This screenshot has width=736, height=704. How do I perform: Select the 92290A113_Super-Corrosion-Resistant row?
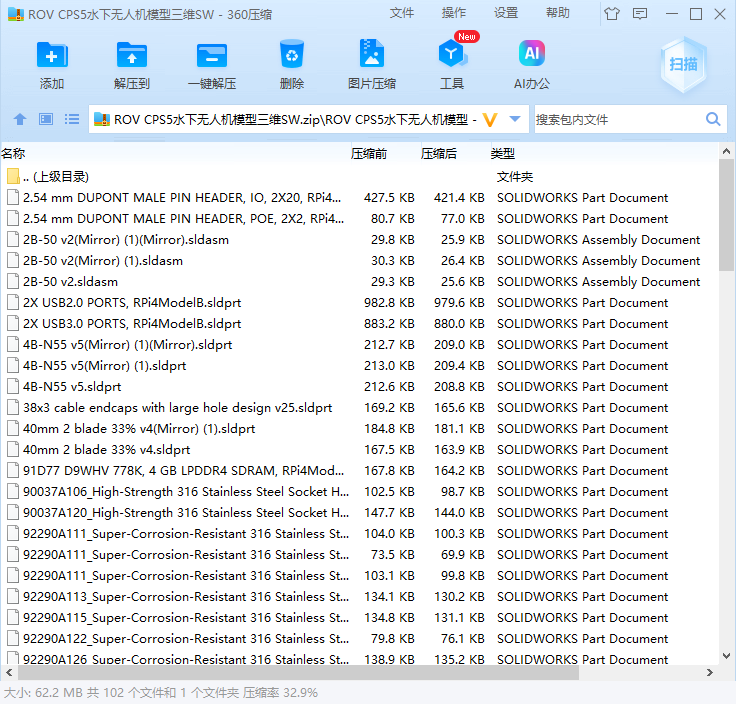click(359, 597)
